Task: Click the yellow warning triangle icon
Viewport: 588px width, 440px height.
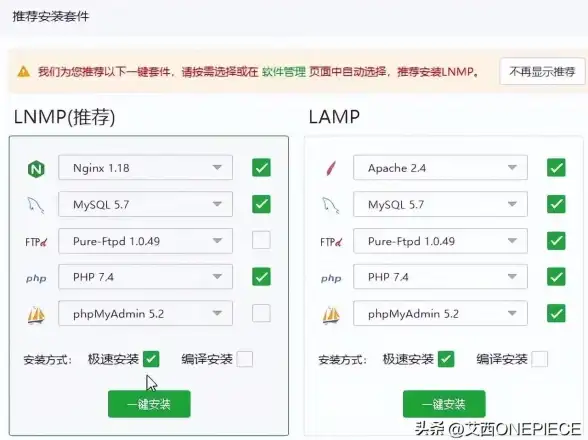Action: click(24, 71)
